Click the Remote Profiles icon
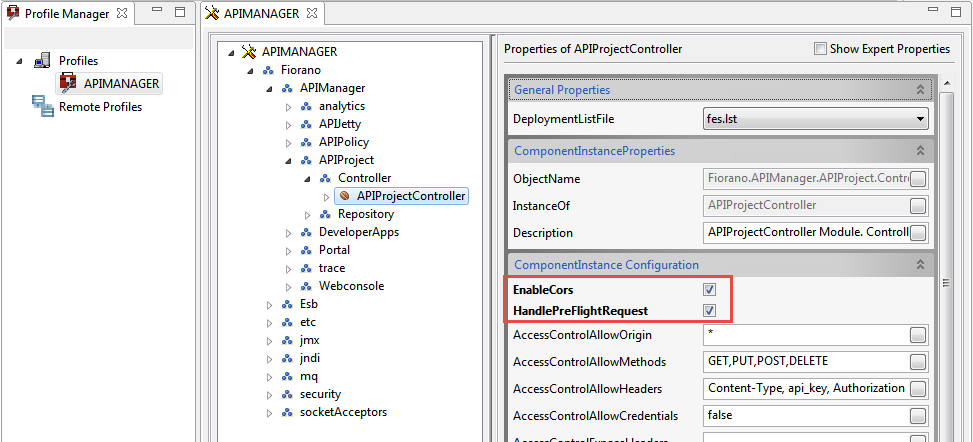Viewport: 973px width, 442px height. click(x=42, y=106)
